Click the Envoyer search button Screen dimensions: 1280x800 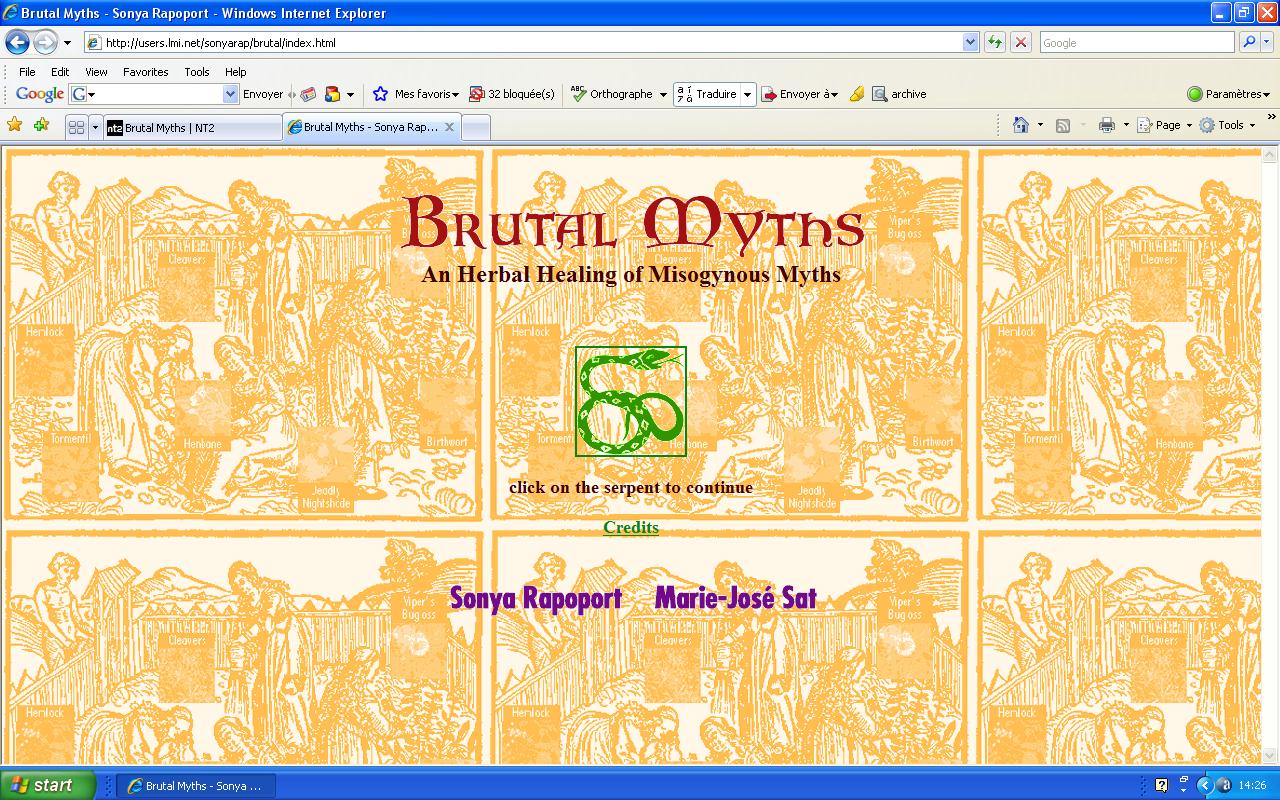(x=263, y=94)
